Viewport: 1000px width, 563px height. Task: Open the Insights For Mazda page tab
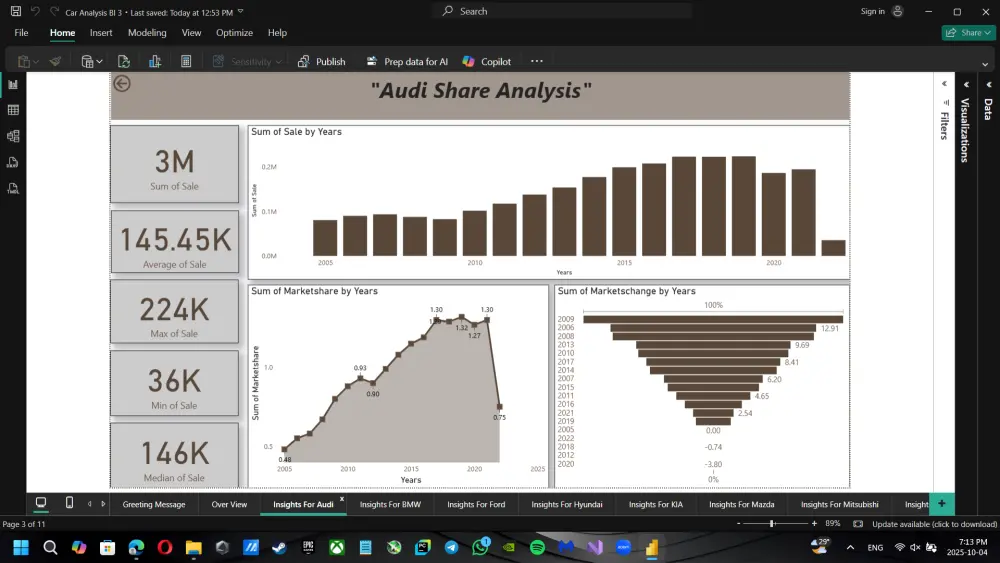pos(742,504)
